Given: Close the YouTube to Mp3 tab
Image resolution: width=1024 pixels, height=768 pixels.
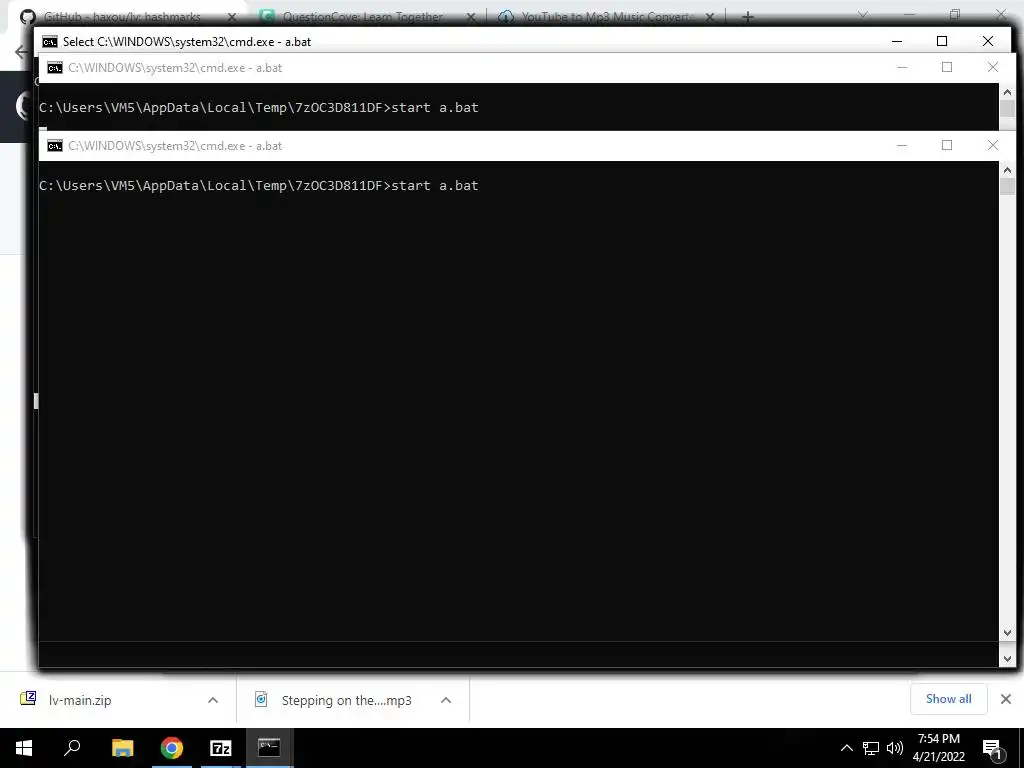Looking at the screenshot, I should pyautogui.click(x=710, y=17).
